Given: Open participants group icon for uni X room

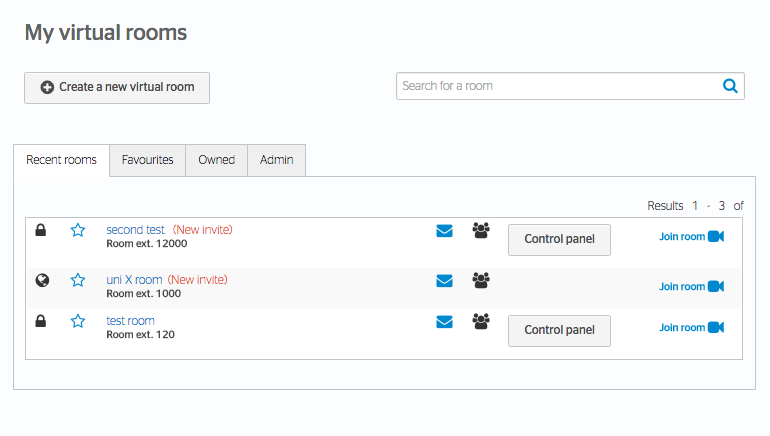Looking at the screenshot, I should pyautogui.click(x=481, y=280).
